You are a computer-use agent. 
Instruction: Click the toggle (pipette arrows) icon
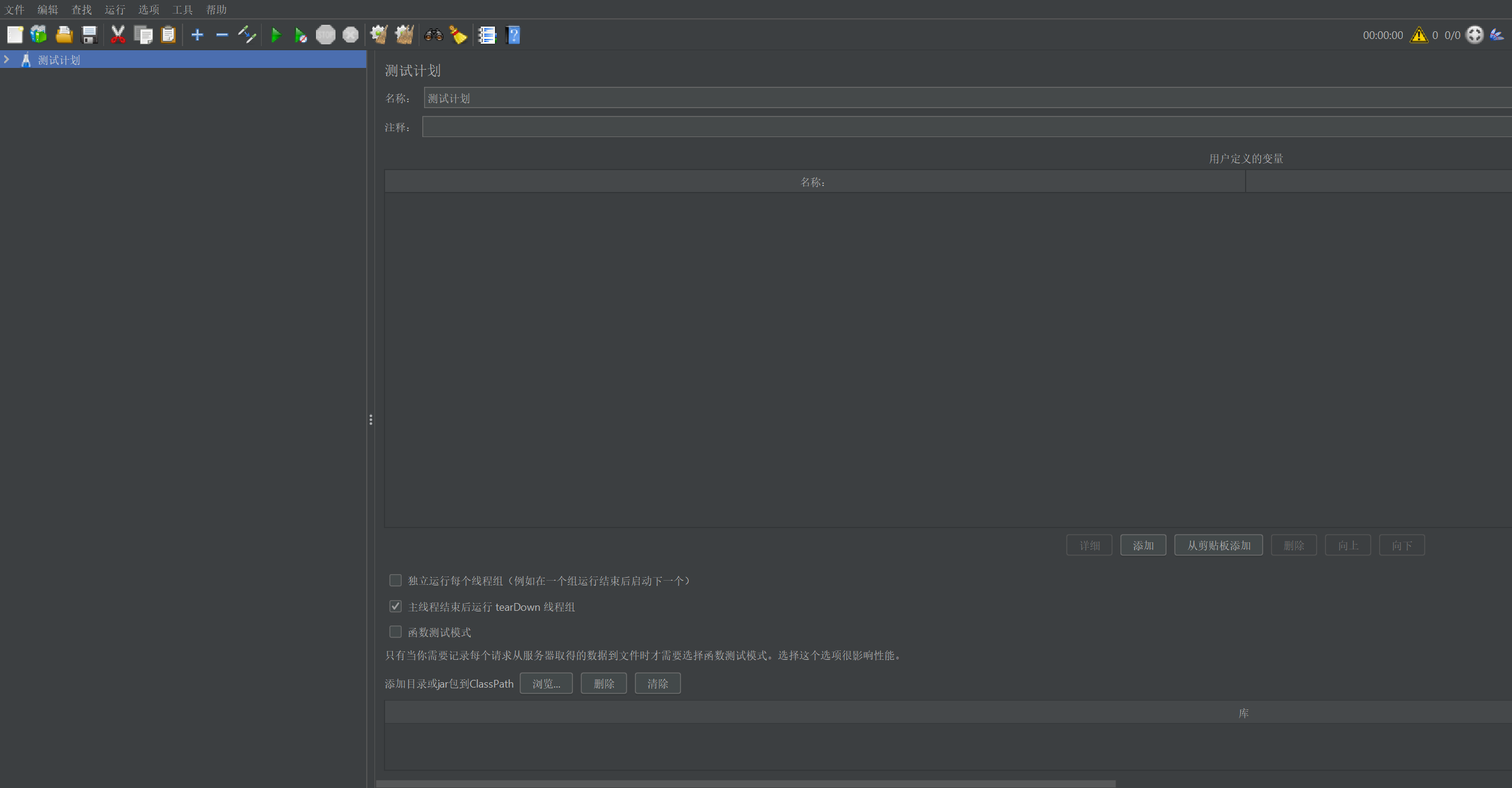pyautogui.click(x=247, y=35)
